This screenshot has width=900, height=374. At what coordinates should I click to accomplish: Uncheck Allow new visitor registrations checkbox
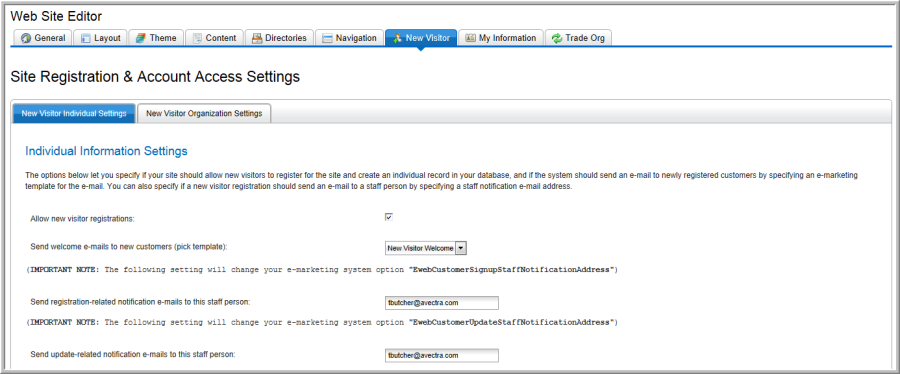389,217
